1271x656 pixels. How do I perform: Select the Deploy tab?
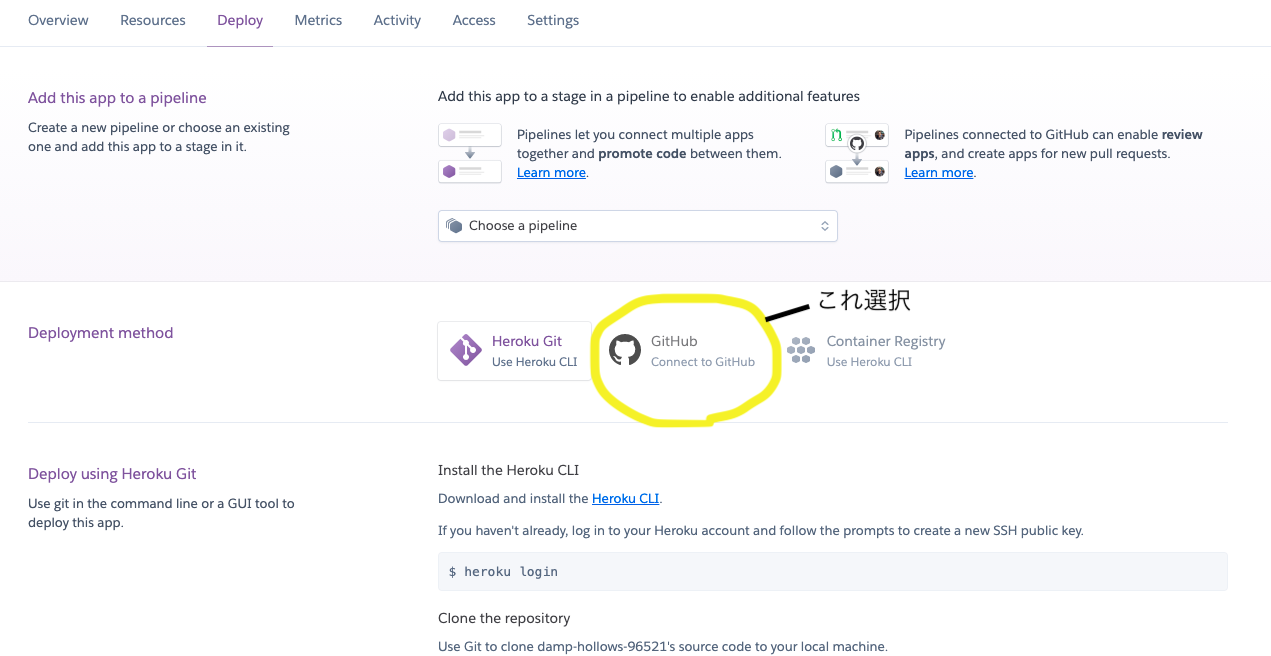pos(240,20)
